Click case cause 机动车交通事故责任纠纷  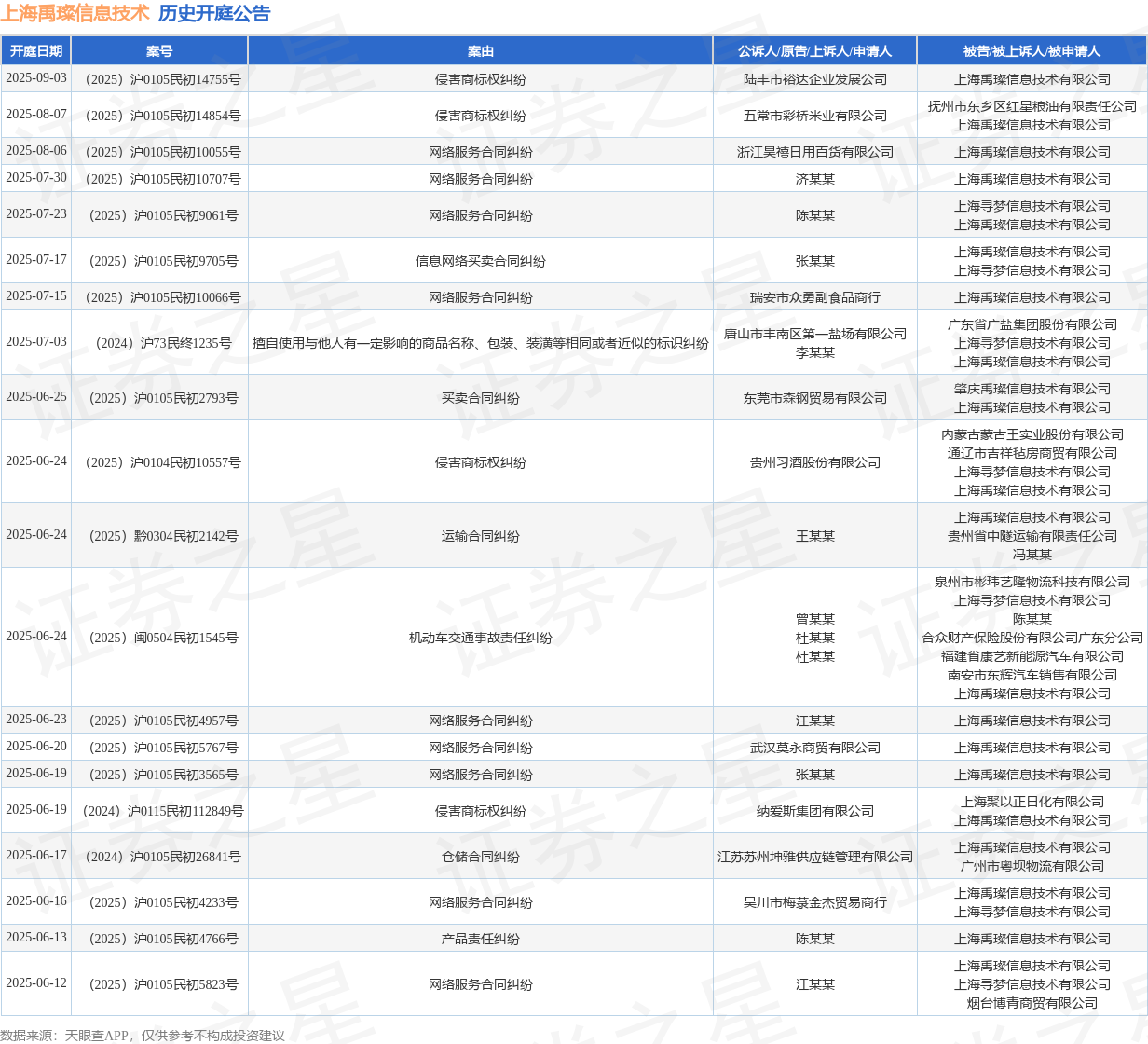point(481,638)
